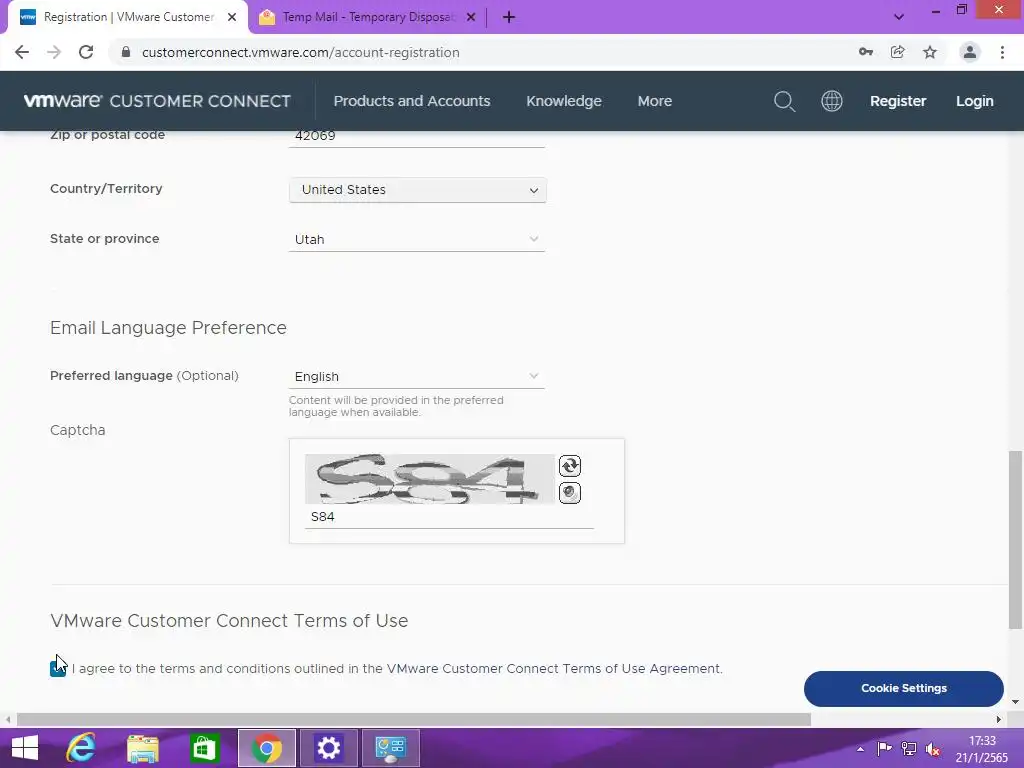
Task: Open the Knowledge menu
Action: tap(564, 101)
